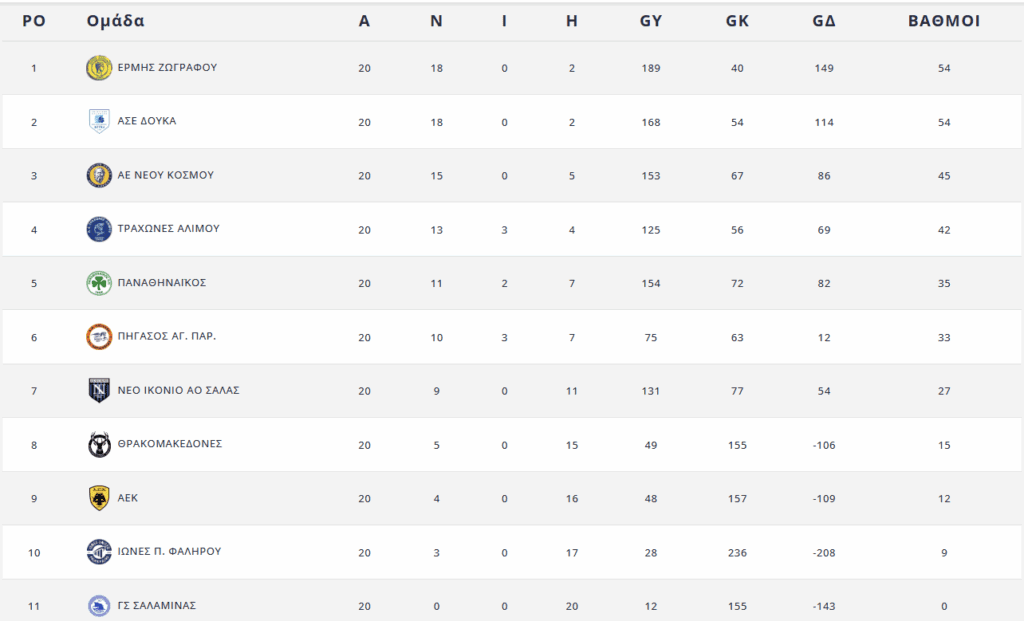Click the PO position column header
1024x621 pixels.
[x=34, y=21]
